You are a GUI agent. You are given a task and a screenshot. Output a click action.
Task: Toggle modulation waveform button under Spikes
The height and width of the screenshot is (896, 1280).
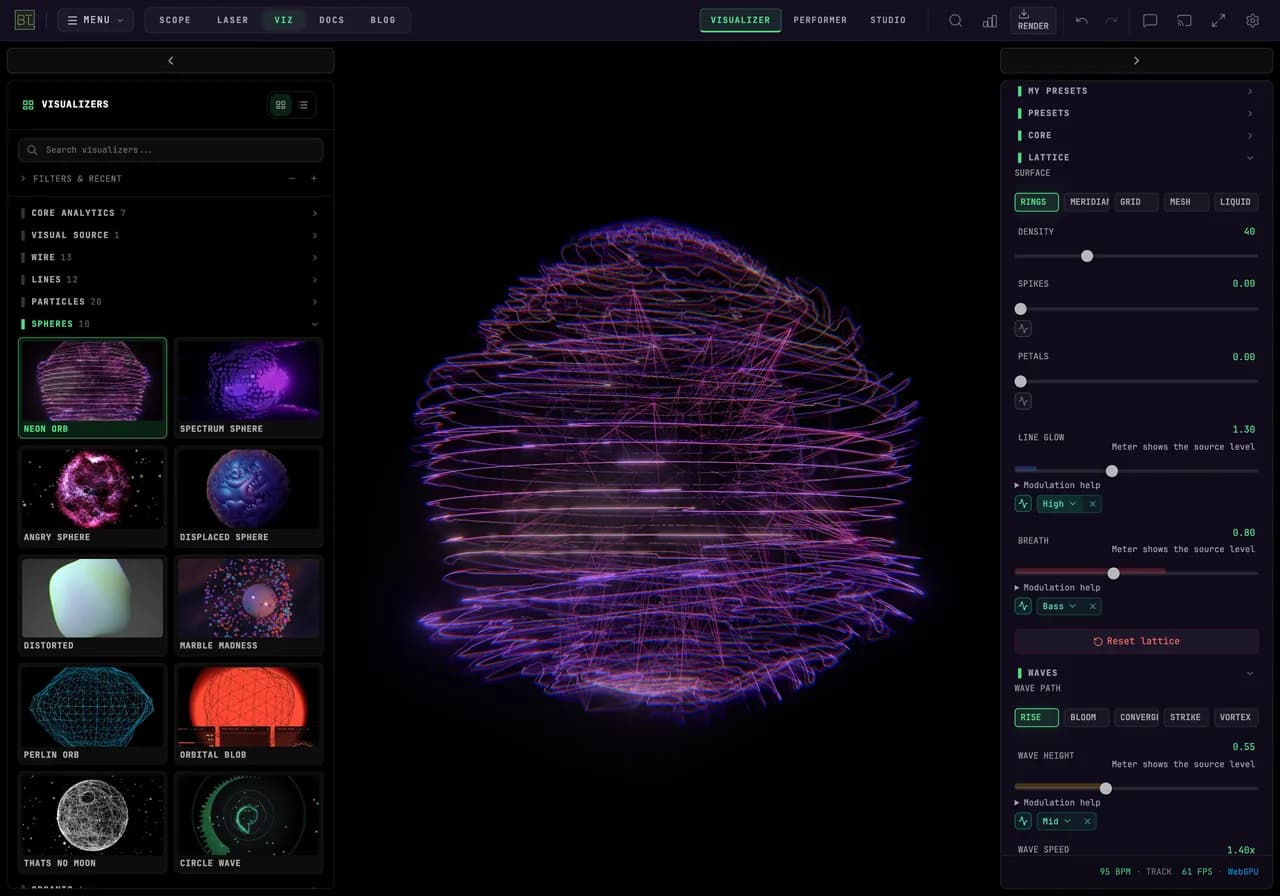tap(1023, 328)
